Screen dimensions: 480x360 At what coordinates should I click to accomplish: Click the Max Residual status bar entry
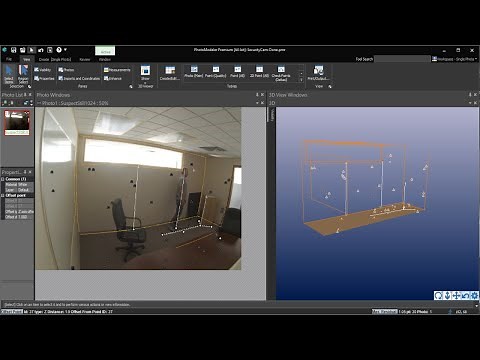384,311
